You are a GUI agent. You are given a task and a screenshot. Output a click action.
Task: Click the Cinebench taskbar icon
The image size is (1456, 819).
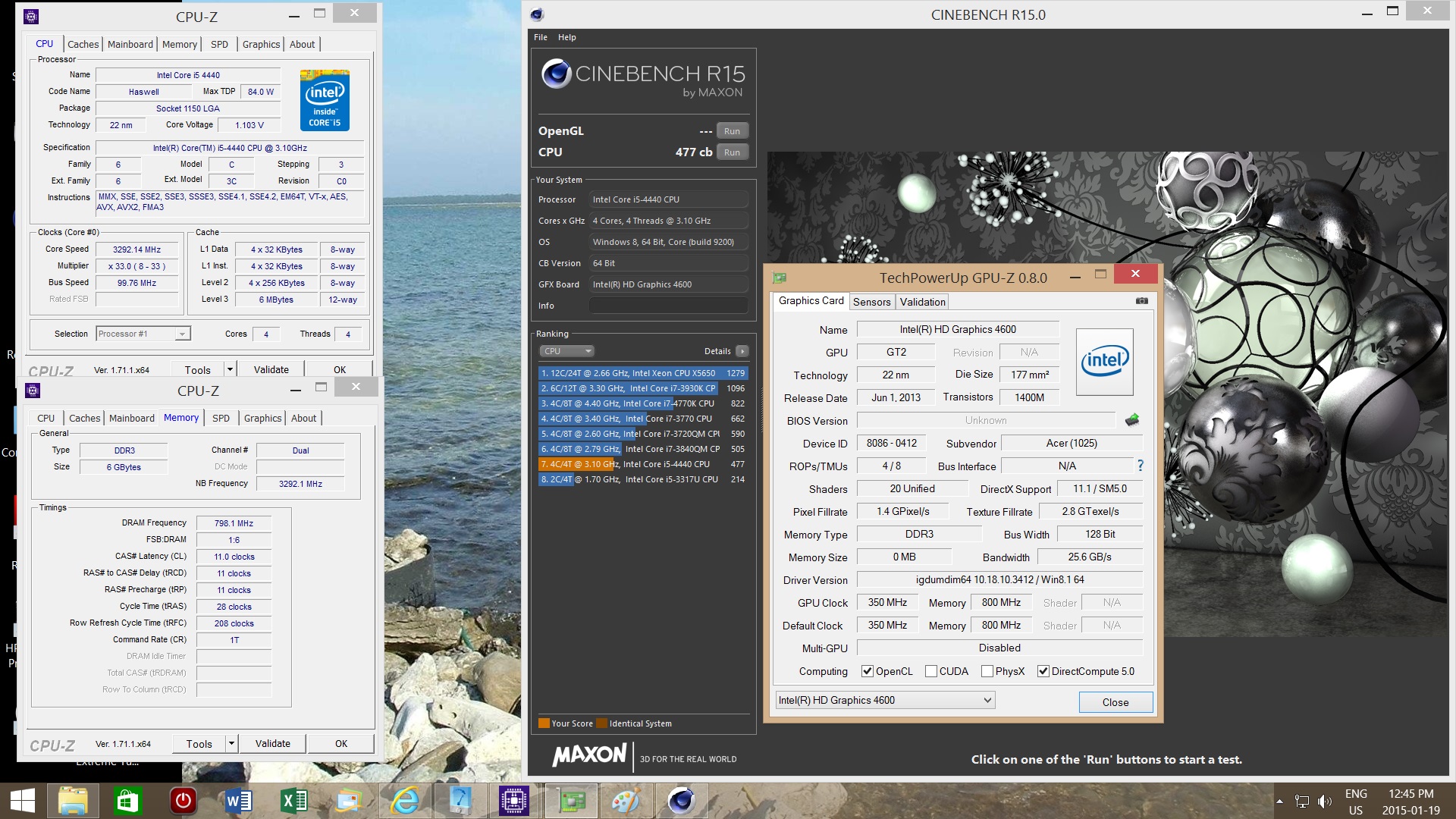click(x=681, y=801)
